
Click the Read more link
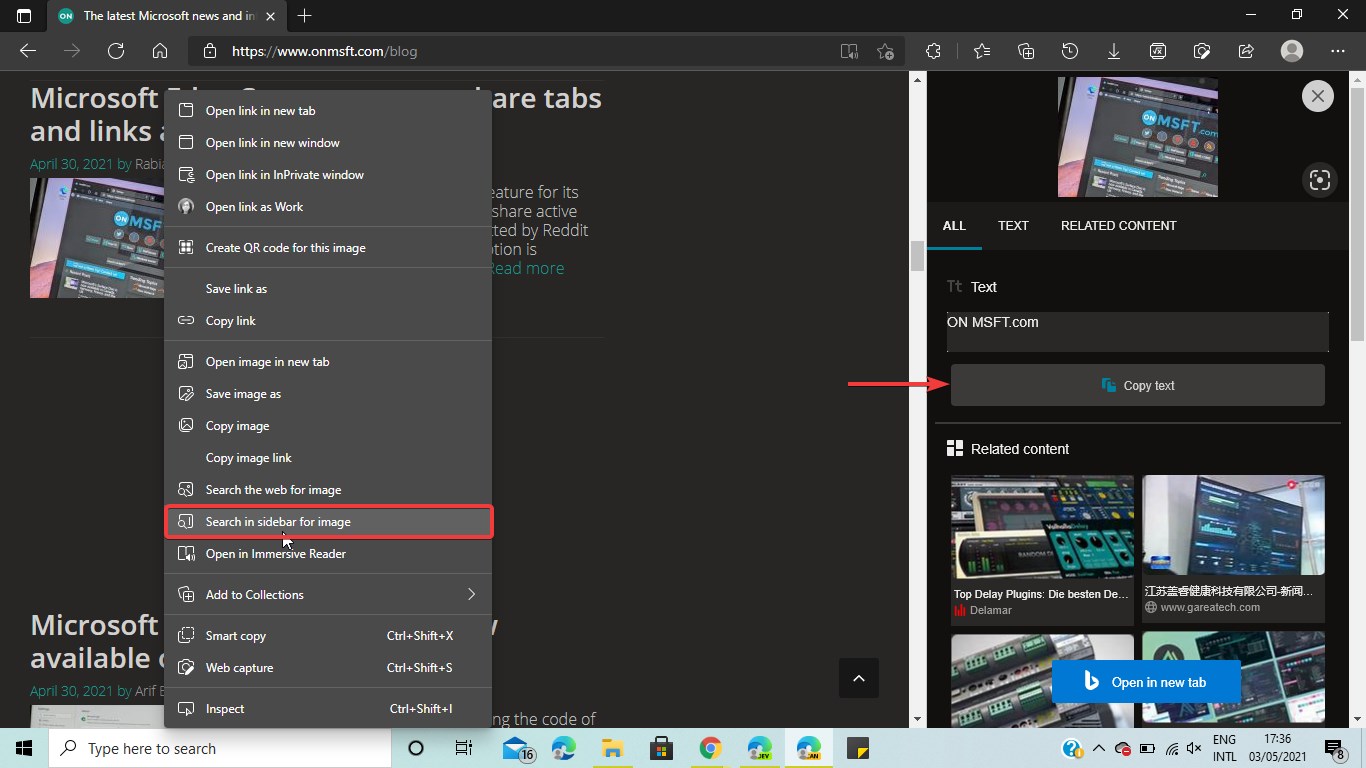[x=526, y=268]
